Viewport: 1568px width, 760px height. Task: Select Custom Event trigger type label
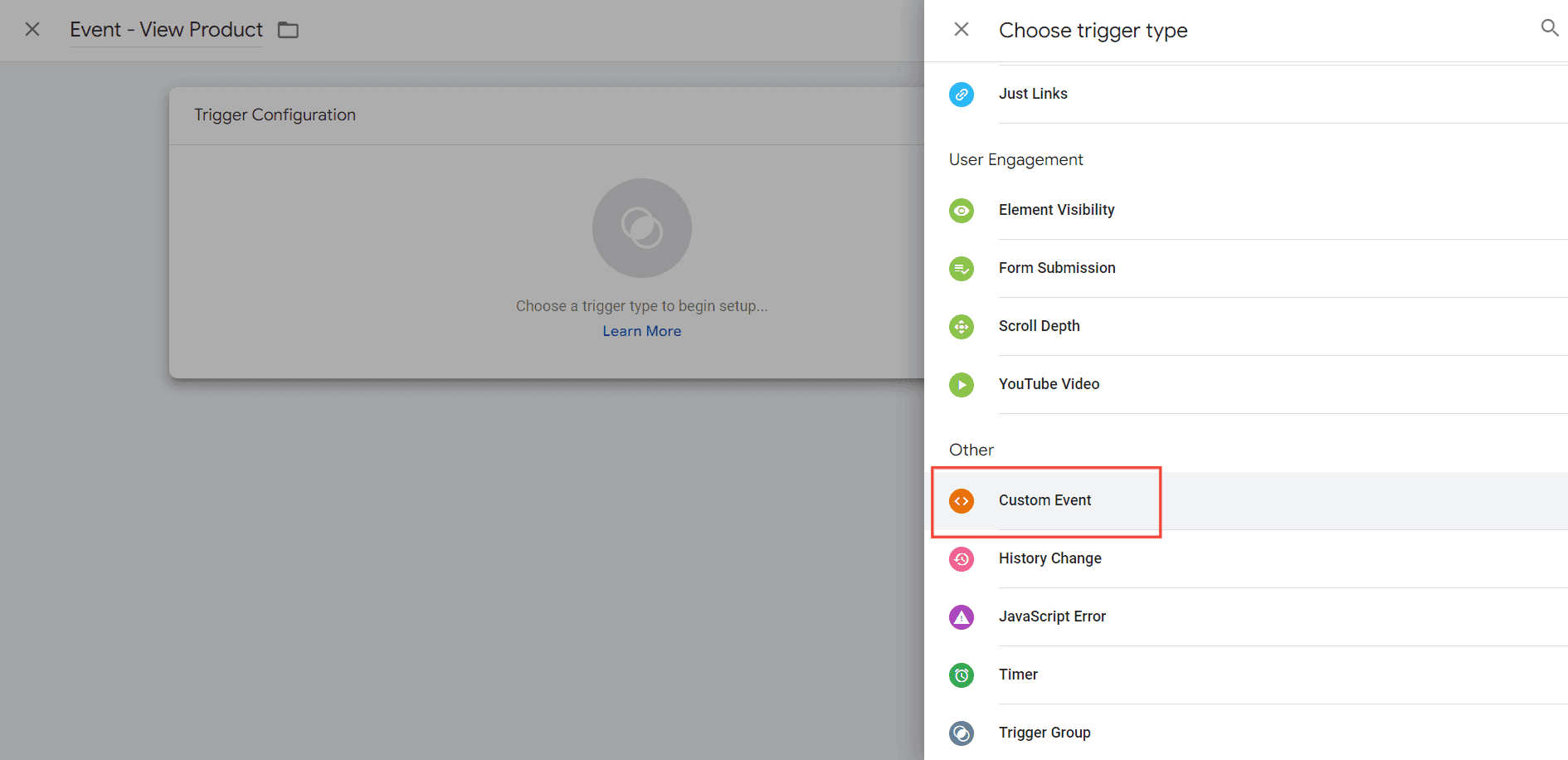click(x=1045, y=500)
